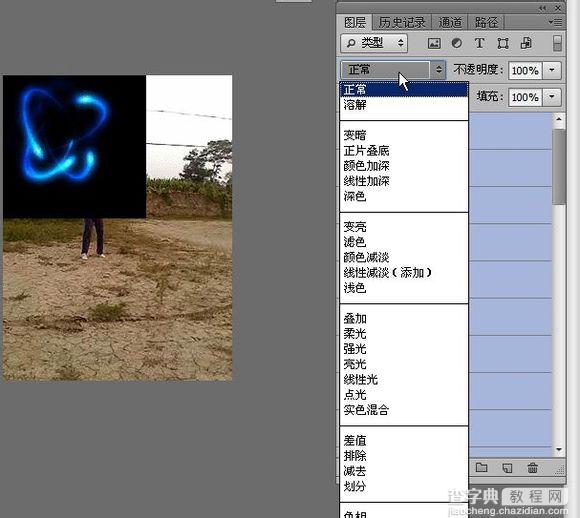
Task: Click the 不透明度 value field
Action: pyautogui.click(x=525, y=70)
